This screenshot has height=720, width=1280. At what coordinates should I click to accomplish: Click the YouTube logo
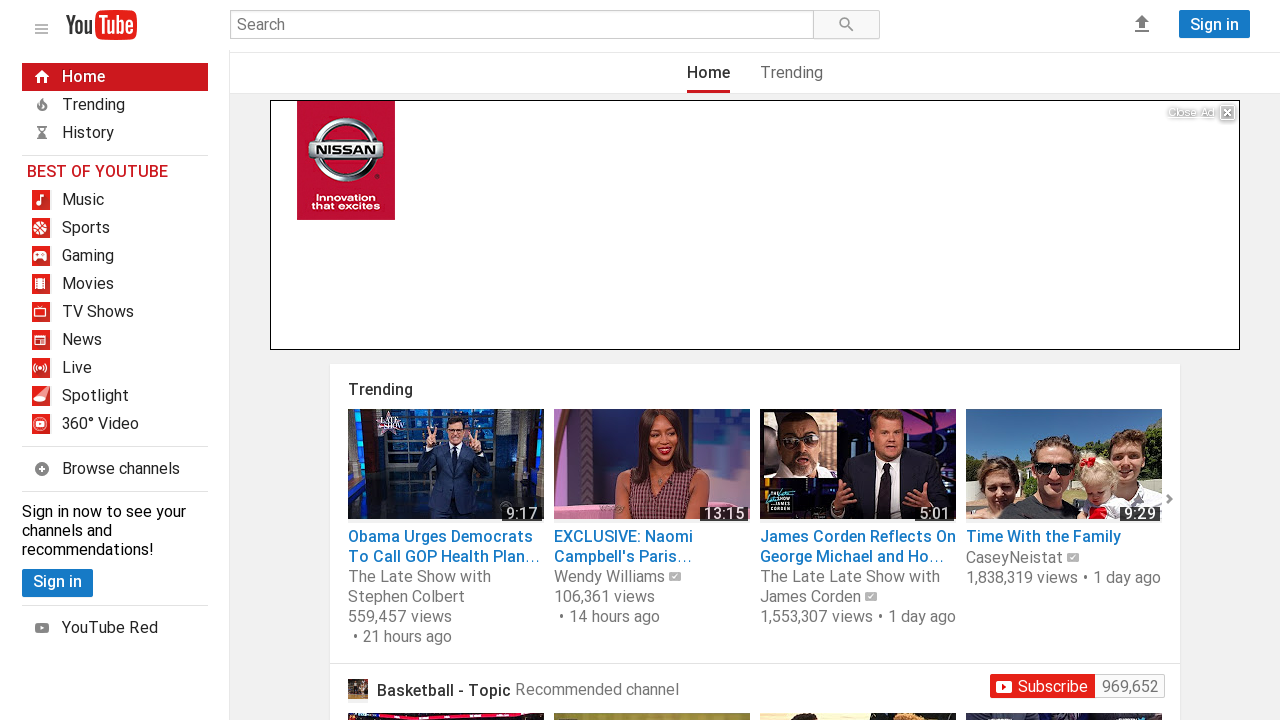(101, 25)
